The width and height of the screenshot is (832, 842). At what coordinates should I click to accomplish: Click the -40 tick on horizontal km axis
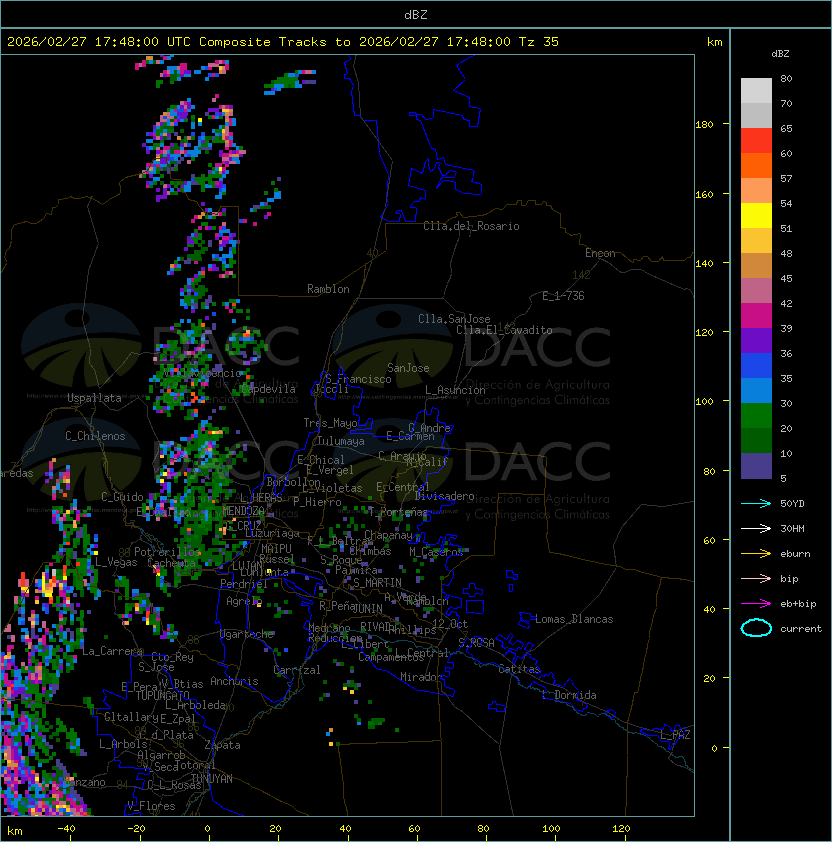[66, 829]
